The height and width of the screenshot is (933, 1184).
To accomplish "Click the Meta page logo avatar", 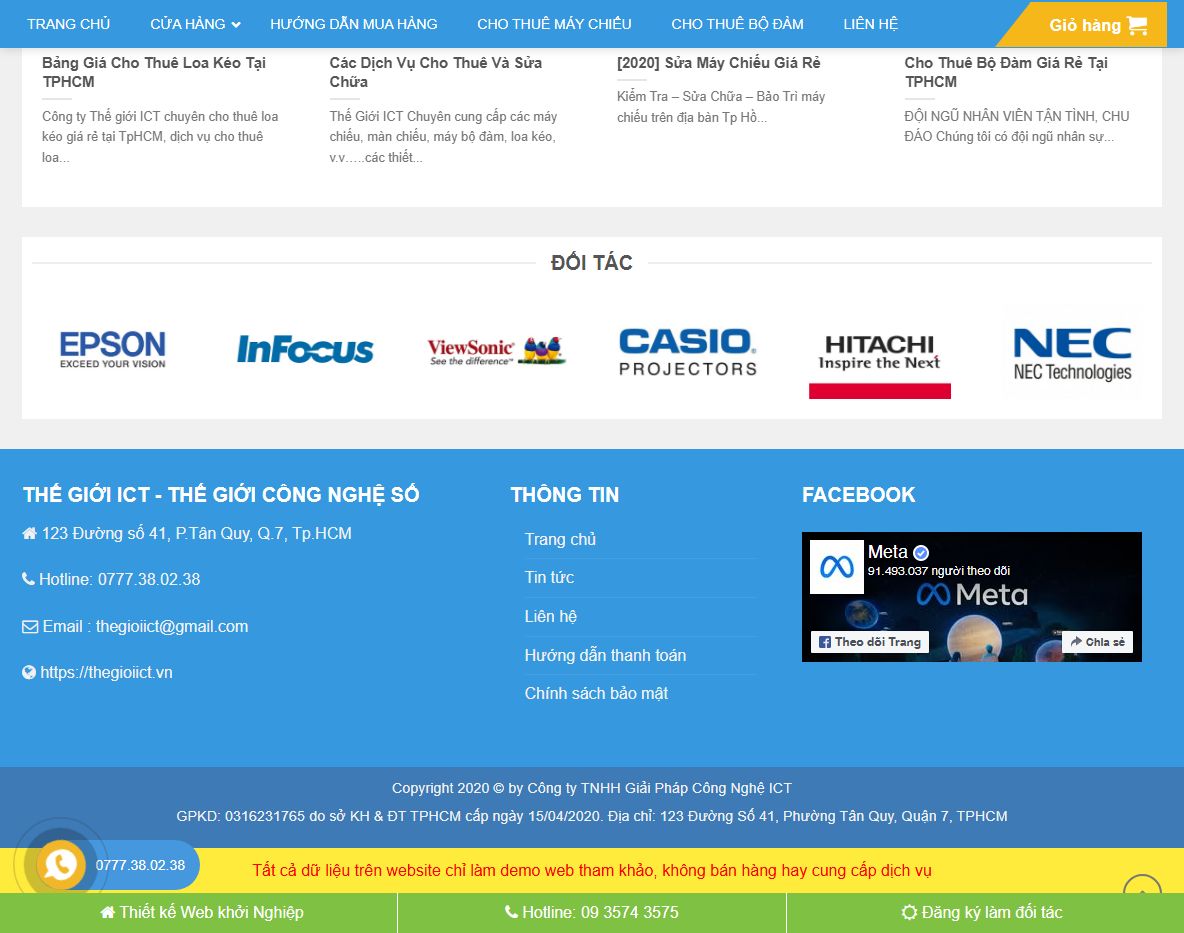I will click(x=837, y=567).
